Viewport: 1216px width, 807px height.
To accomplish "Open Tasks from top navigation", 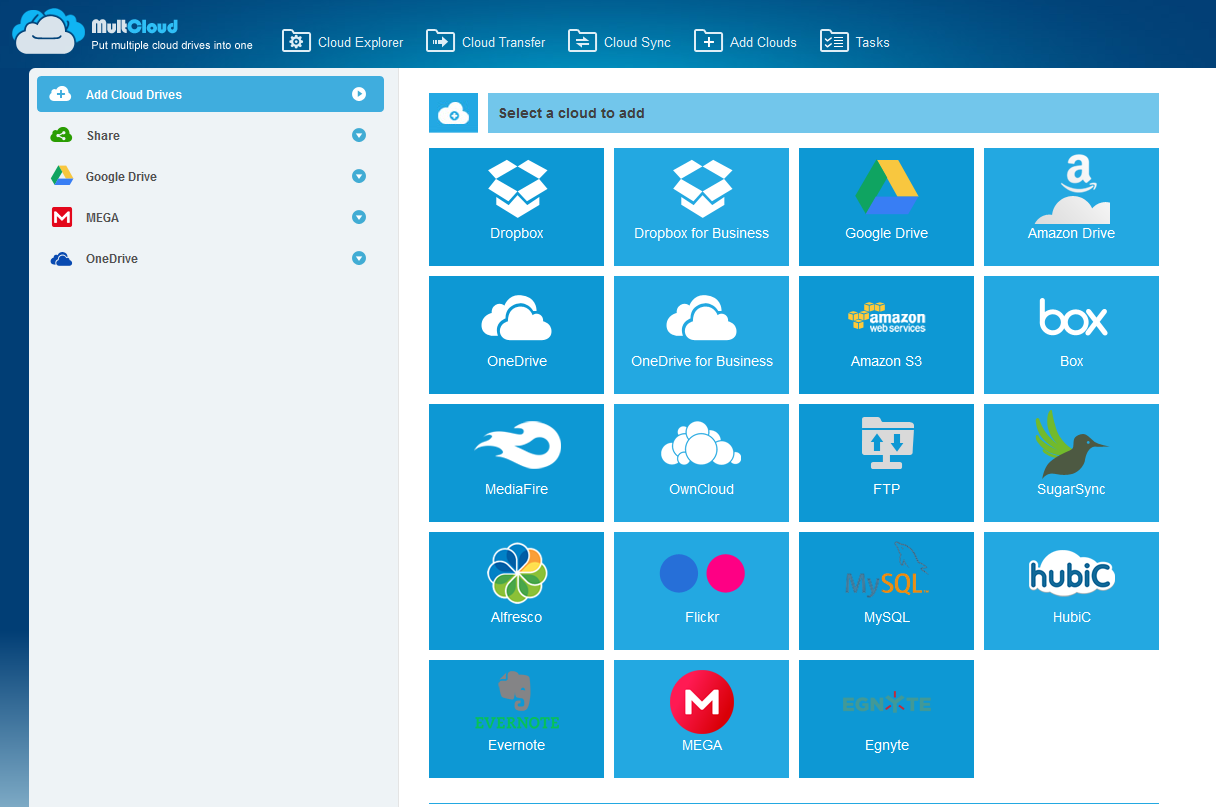I will (x=854, y=41).
